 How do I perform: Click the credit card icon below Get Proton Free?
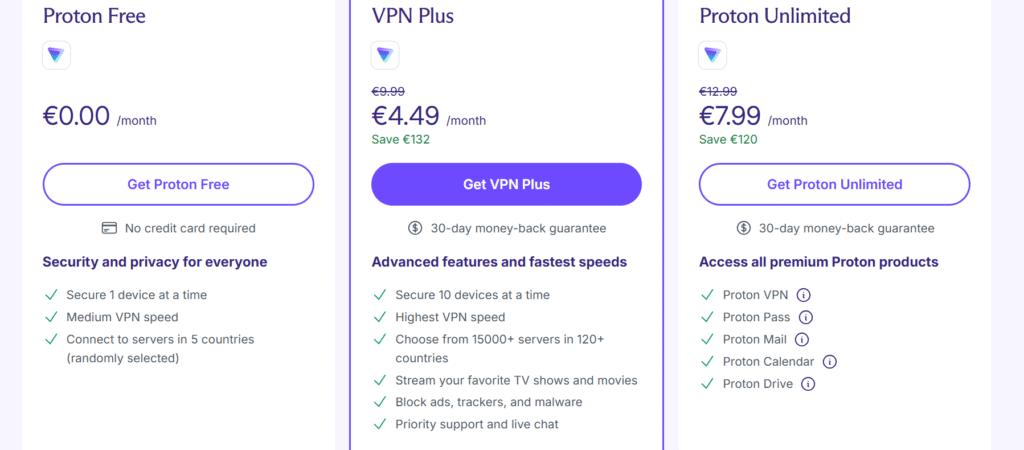point(110,228)
